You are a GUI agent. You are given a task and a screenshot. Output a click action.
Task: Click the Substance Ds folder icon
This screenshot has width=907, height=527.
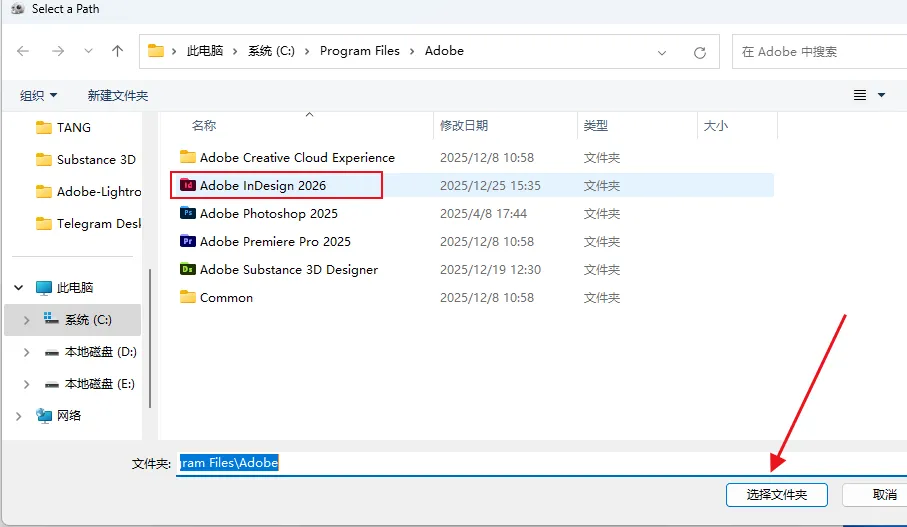pos(187,269)
